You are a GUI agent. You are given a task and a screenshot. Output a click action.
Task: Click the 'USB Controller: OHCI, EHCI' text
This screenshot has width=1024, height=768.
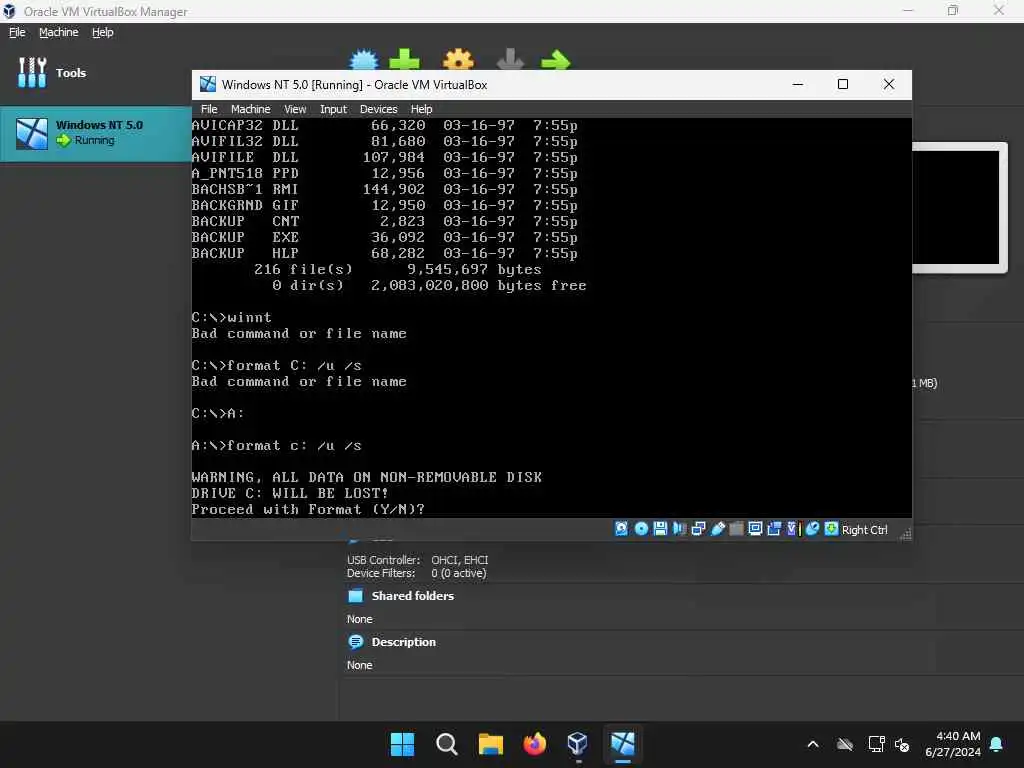(417, 560)
